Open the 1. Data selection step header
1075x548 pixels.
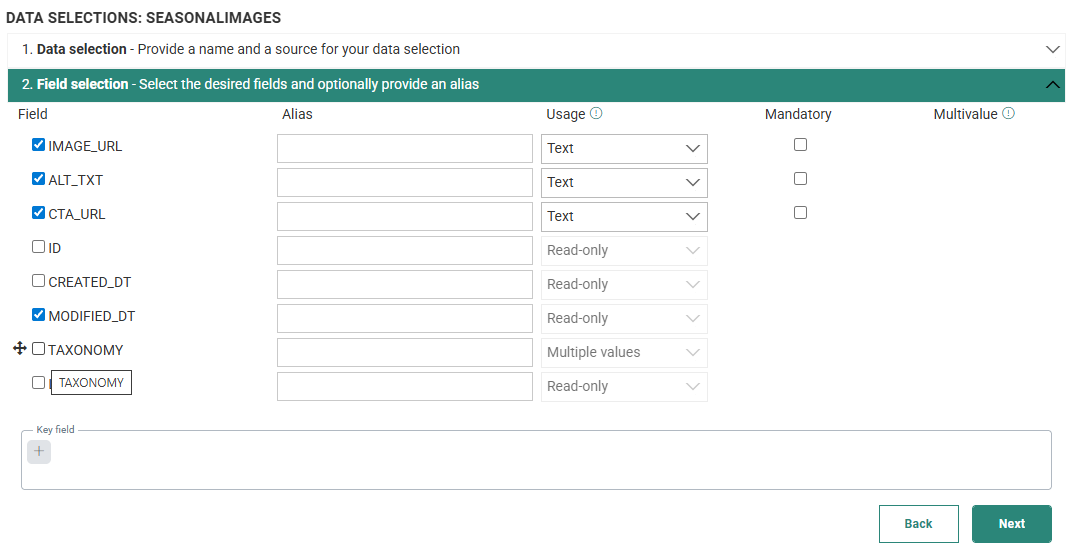click(240, 49)
